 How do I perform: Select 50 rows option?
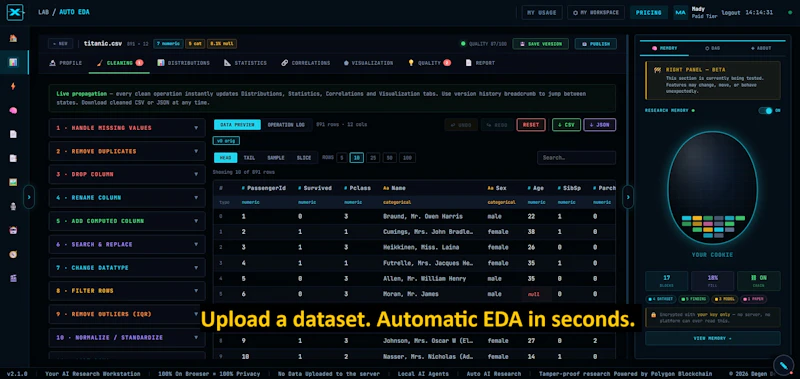[x=389, y=158]
